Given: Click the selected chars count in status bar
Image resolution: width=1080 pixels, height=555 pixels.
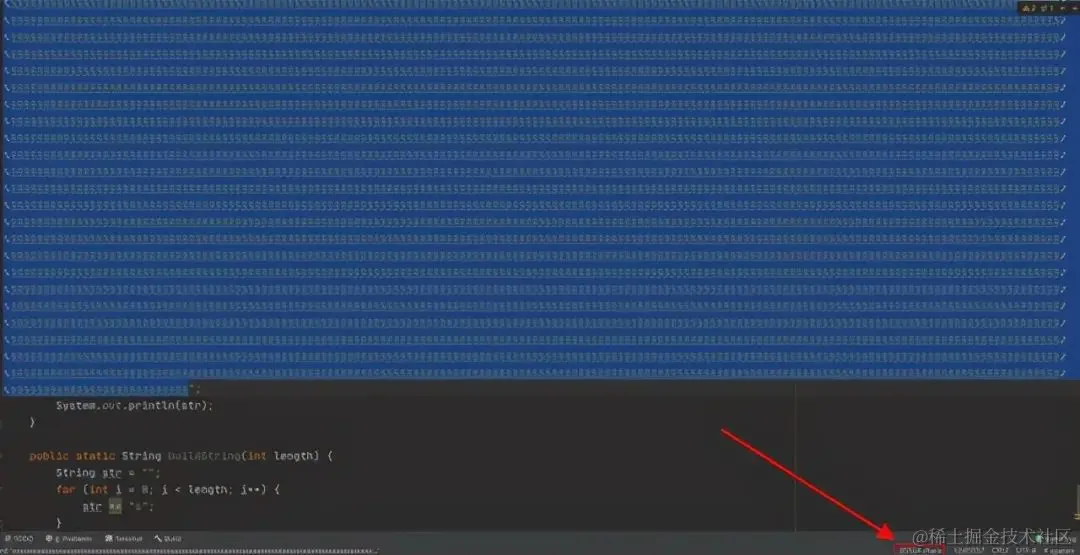Looking at the screenshot, I should (920, 550).
